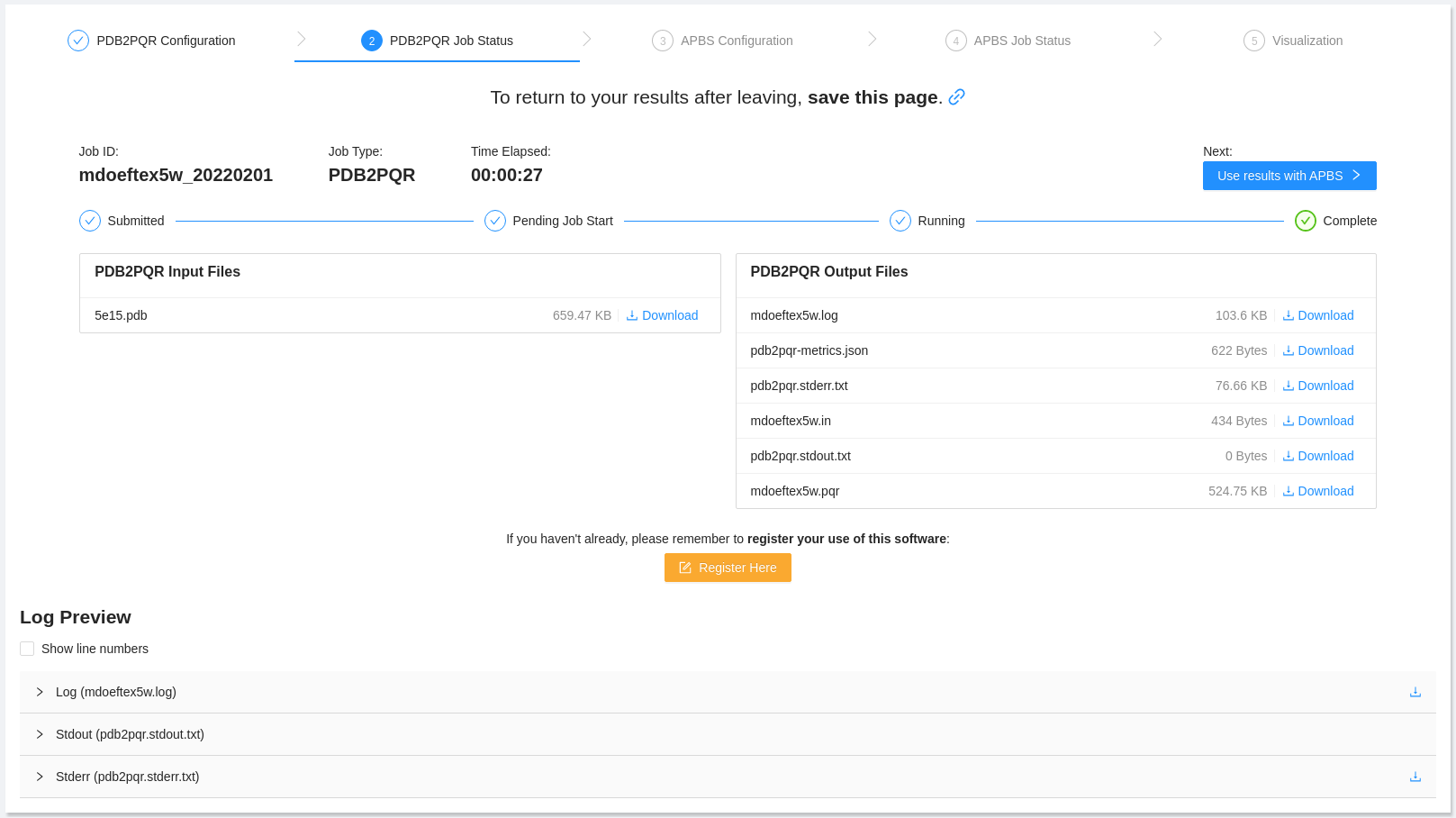Click the PDB2PQR Output Files heading
The height and width of the screenshot is (818, 1456).
pos(829,271)
